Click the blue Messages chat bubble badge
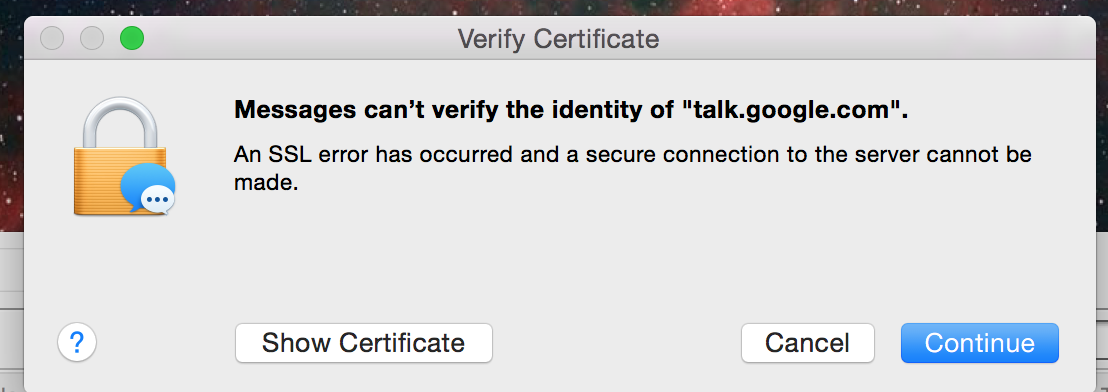Screen dimensions: 1108x392 pos(148,189)
